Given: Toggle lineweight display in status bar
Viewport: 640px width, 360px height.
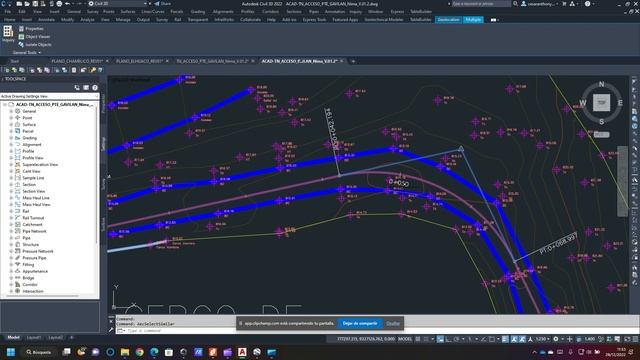Looking at the screenshot, I should point(505,339).
